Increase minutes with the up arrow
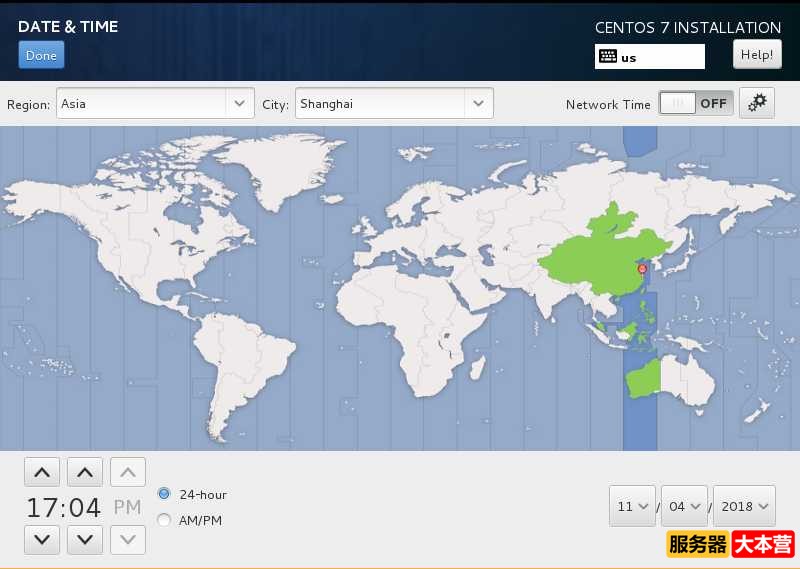This screenshot has height=569, width=800. [x=85, y=472]
